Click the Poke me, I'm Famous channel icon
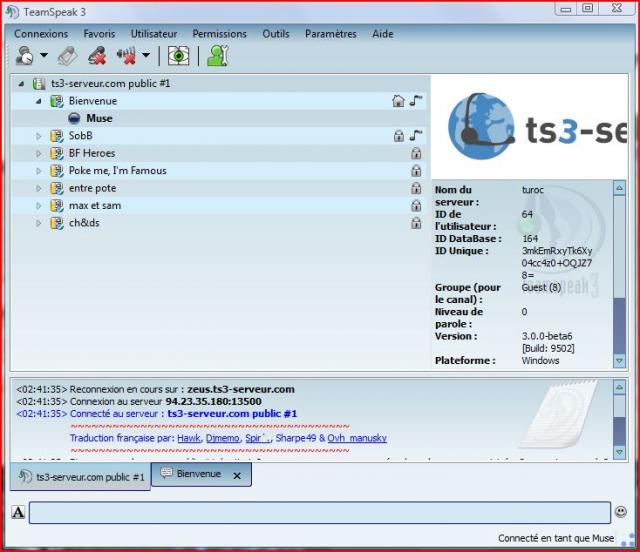Viewport: 640px width, 552px height. click(57, 171)
